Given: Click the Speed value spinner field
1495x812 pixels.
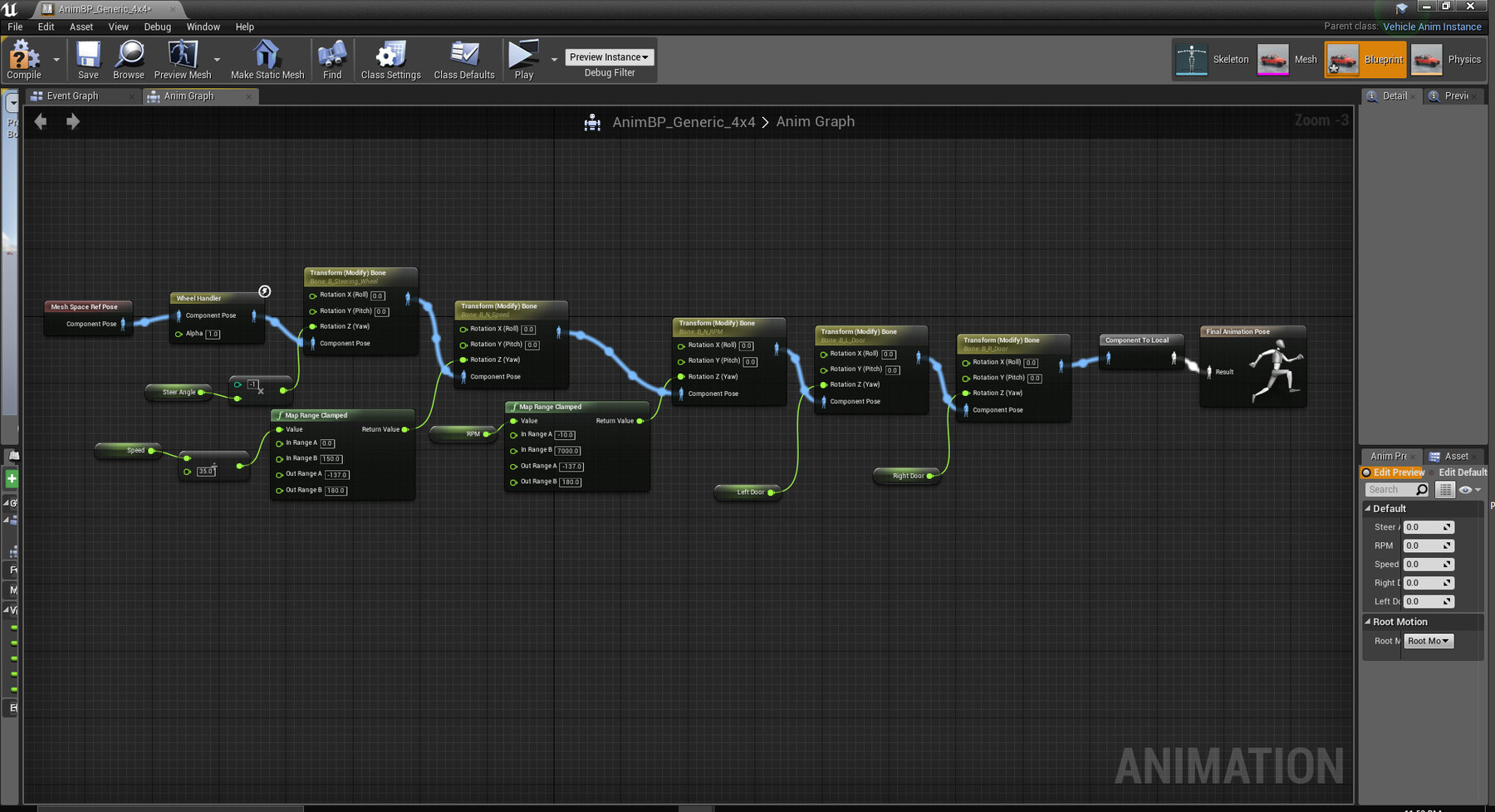Looking at the screenshot, I should coord(1429,565).
